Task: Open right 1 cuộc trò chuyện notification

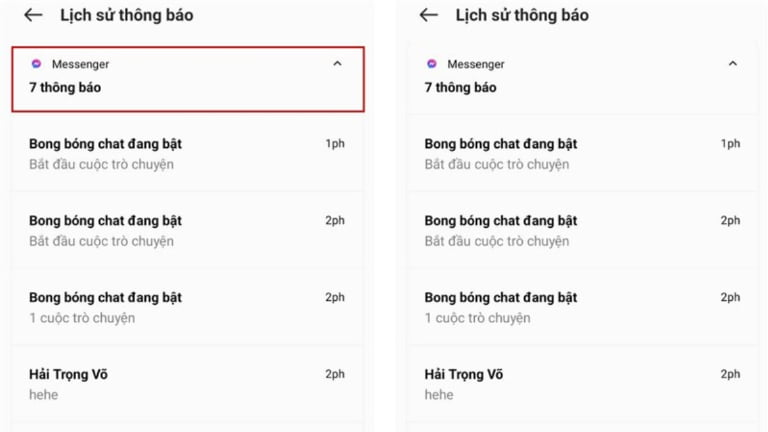Action: click(x=582, y=307)
